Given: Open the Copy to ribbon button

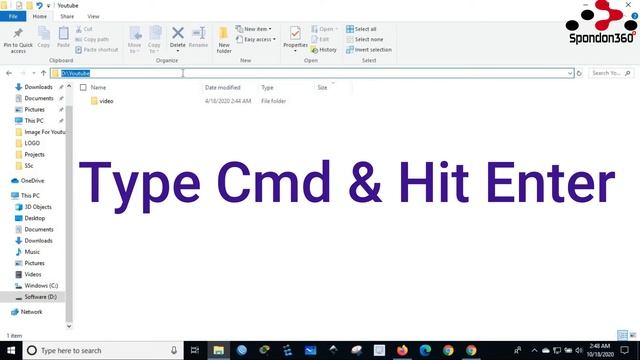Looking at the screenshot, I should pyautogui.click(x=154, y=40).
